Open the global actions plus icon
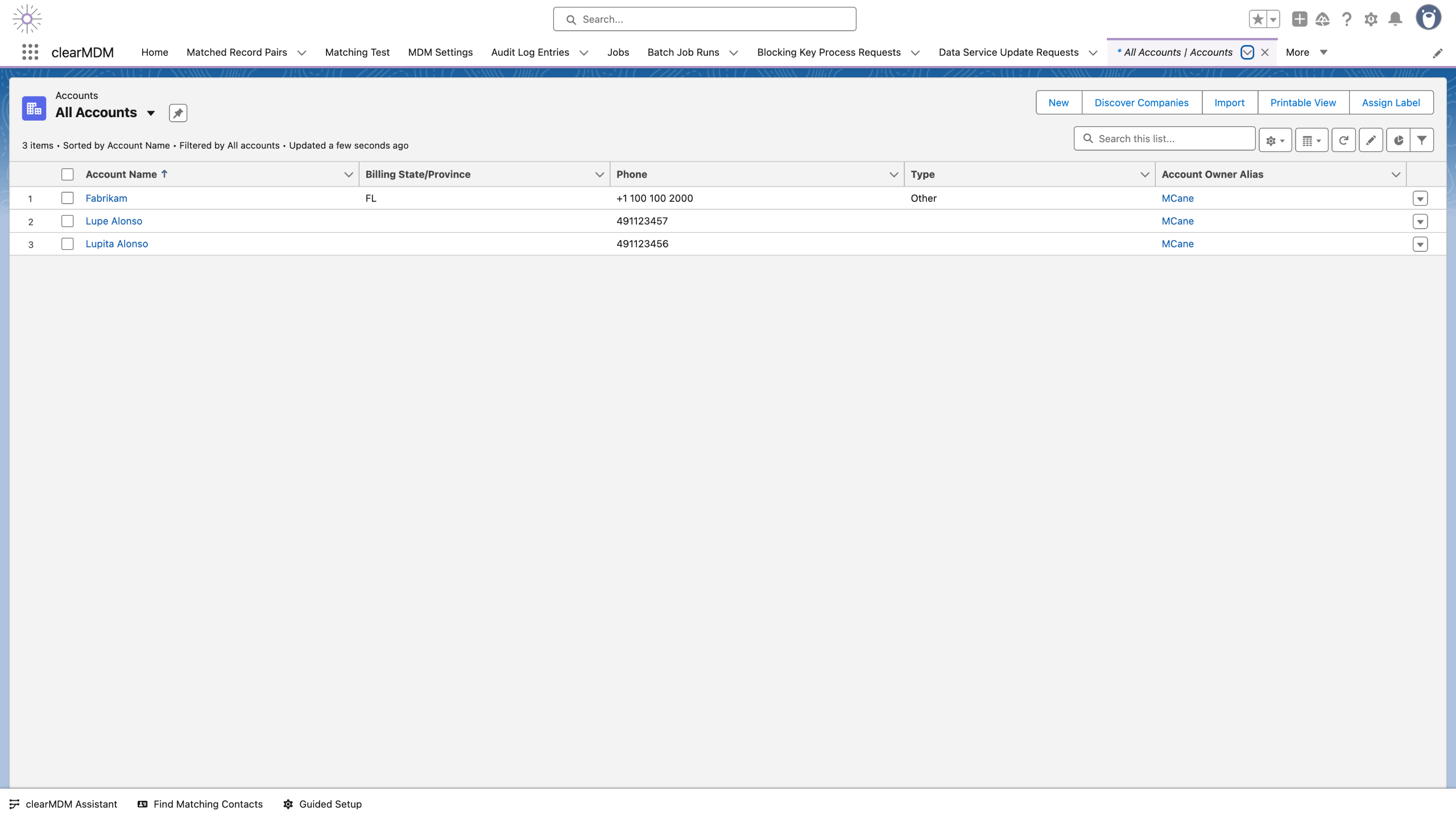The image size is (1456, 819). [x=1299, y=19]
